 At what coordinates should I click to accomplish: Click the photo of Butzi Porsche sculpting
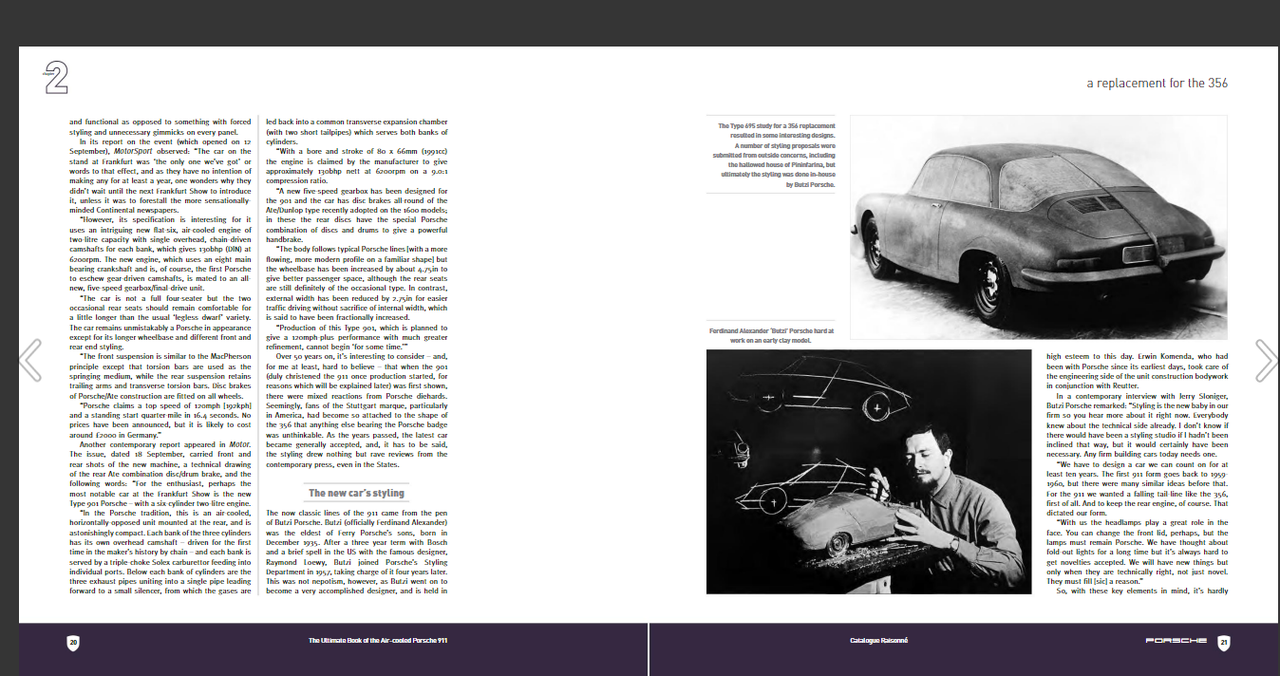(868, 471)
